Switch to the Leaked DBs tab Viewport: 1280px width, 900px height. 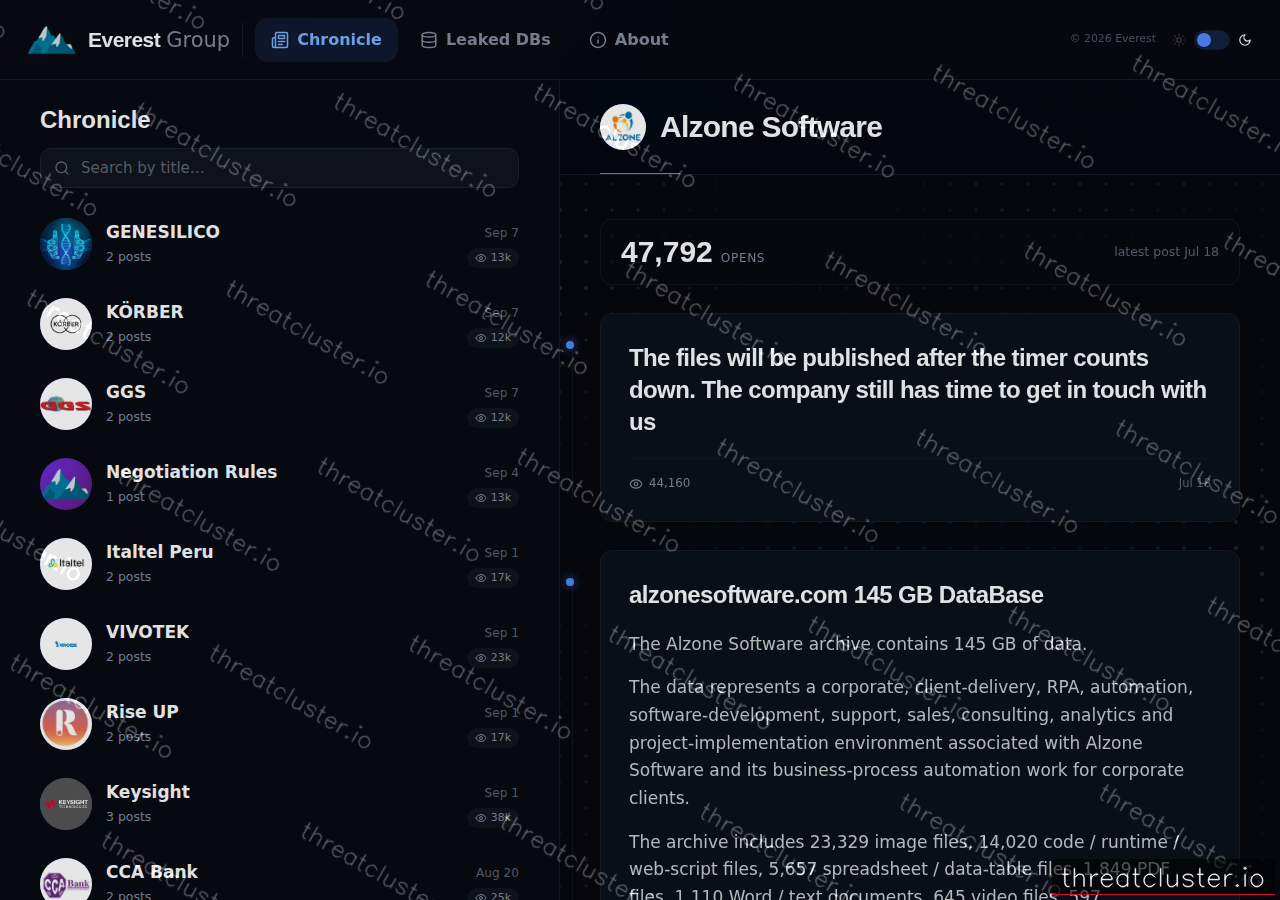click(x=485, y=40)
